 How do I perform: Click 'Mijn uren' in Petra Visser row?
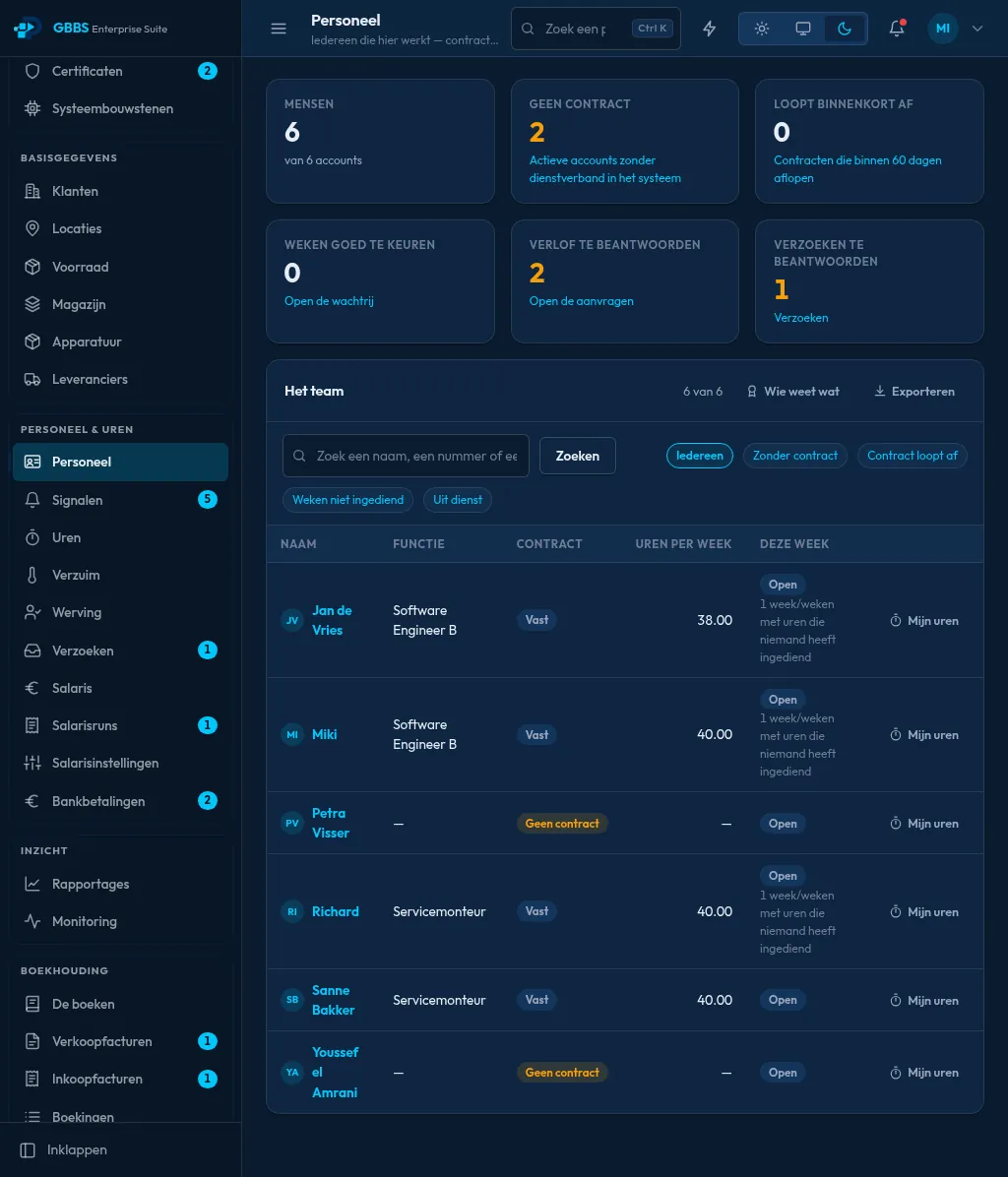pyautogui.click(x=924, y=824)
